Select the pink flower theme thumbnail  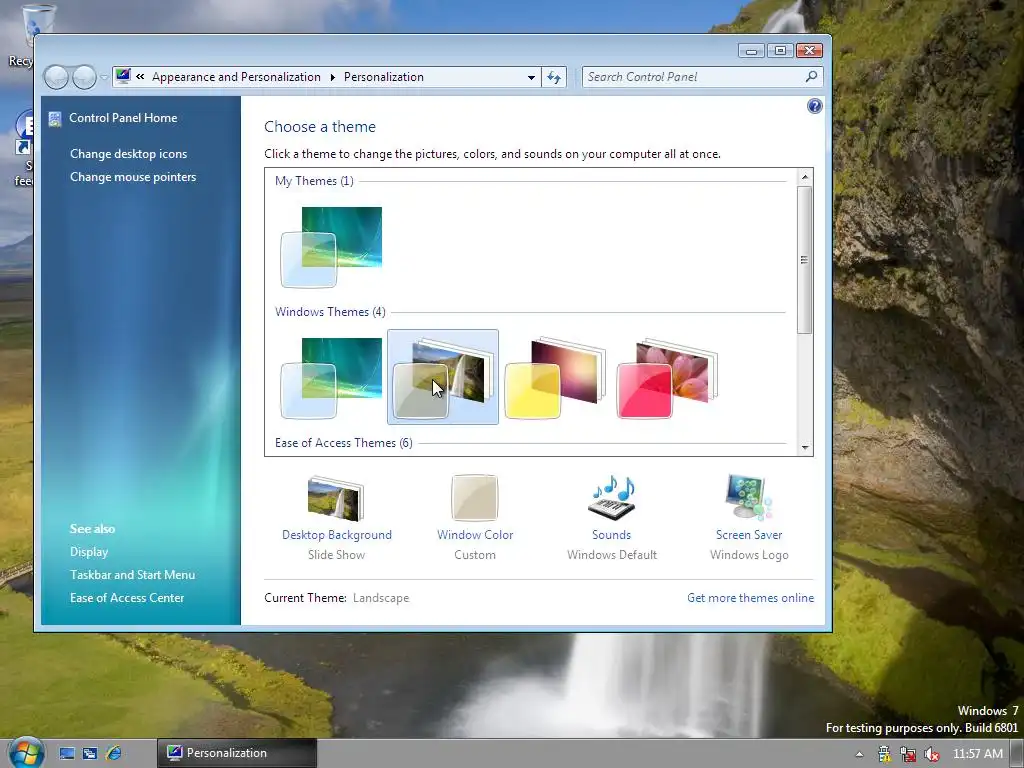tap(667, 377)
